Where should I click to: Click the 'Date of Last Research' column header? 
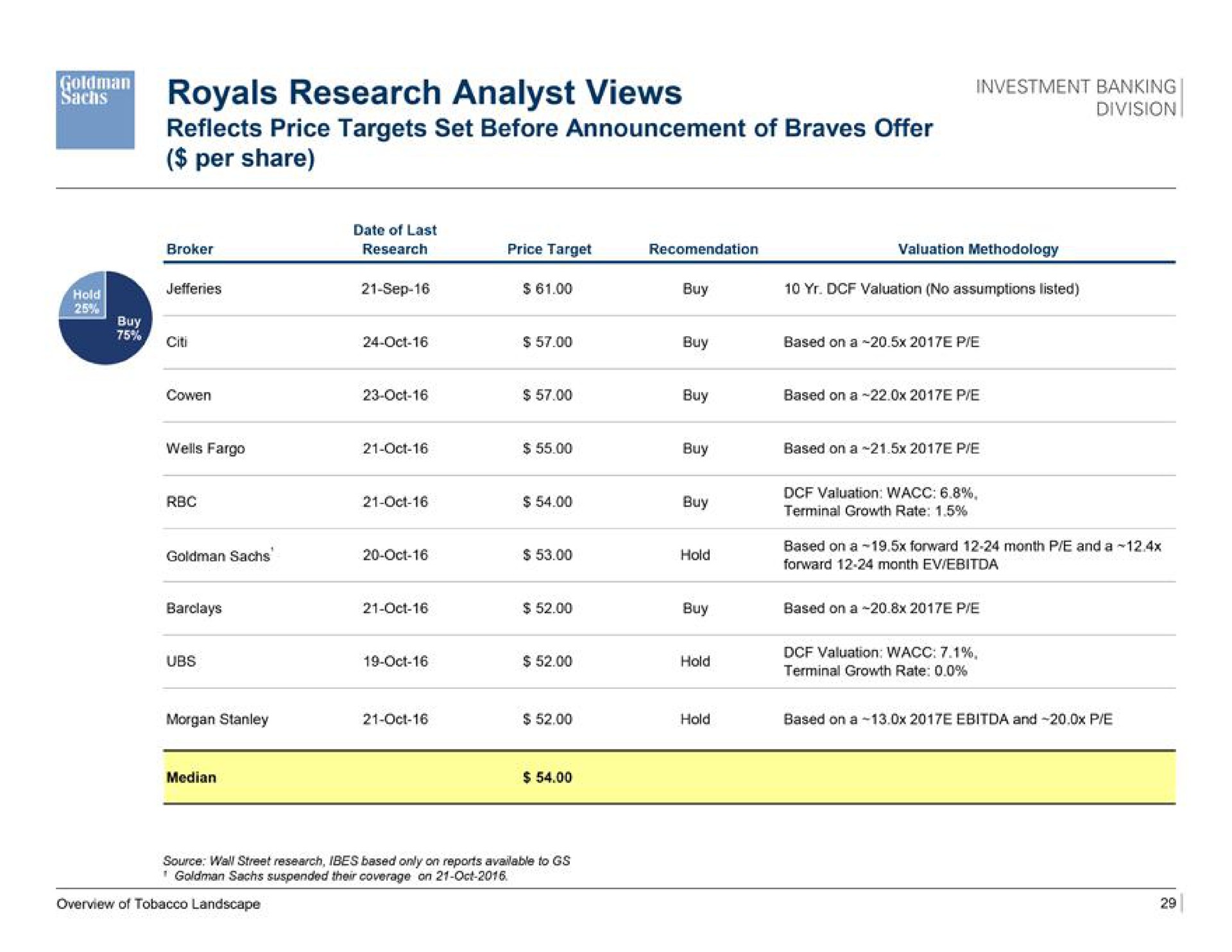tap(395, 239)
